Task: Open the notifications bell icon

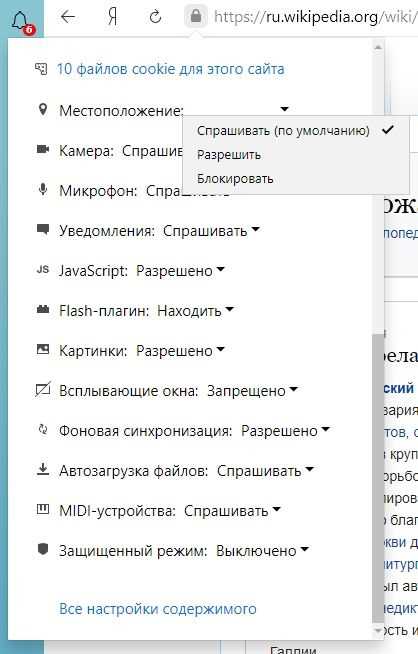Action: coord(20,21)
